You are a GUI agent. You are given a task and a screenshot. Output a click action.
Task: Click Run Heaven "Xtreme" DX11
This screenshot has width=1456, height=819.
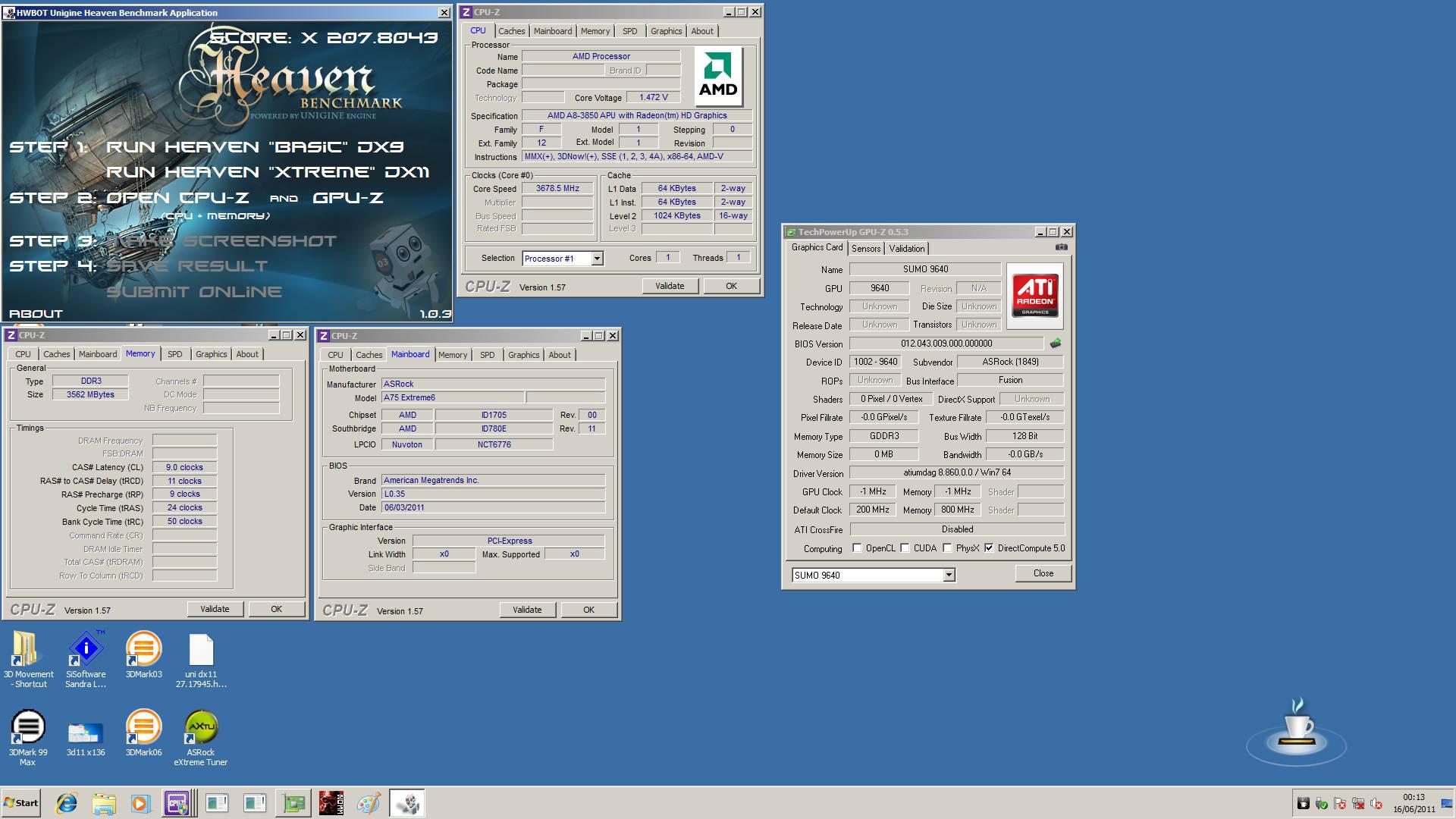point(268,172)
